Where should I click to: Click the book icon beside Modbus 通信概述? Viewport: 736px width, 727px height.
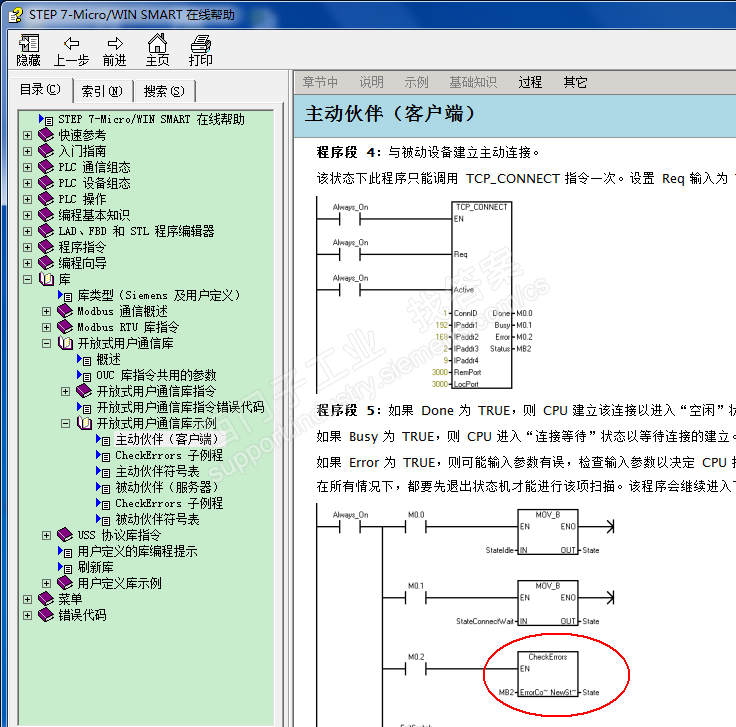(x=64, y=311)
